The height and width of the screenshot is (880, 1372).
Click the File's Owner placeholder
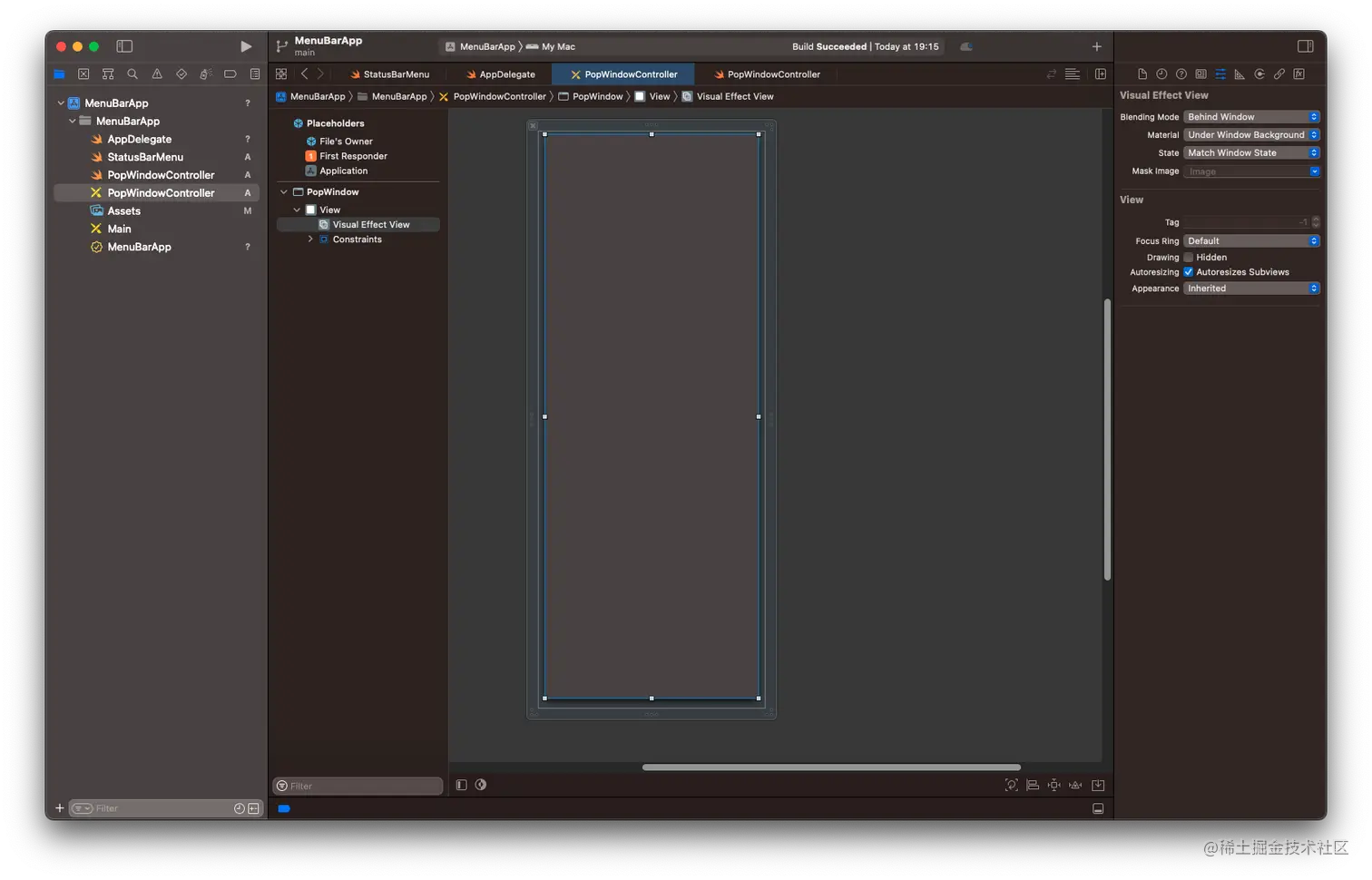point(346,142)
